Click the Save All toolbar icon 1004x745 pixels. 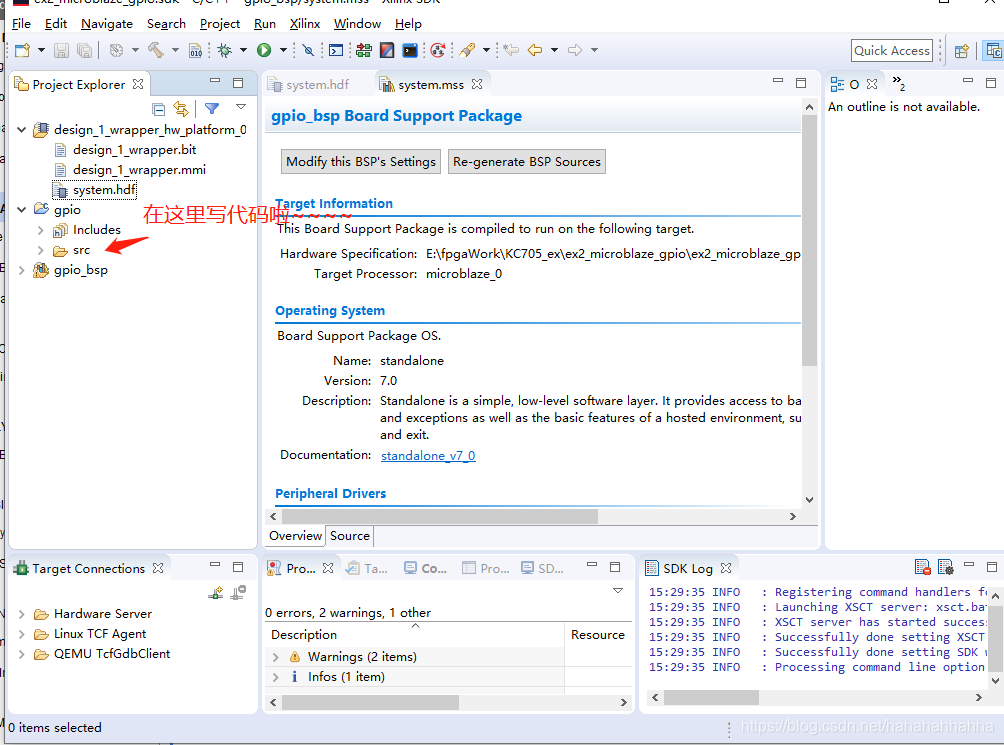[85, 51]
